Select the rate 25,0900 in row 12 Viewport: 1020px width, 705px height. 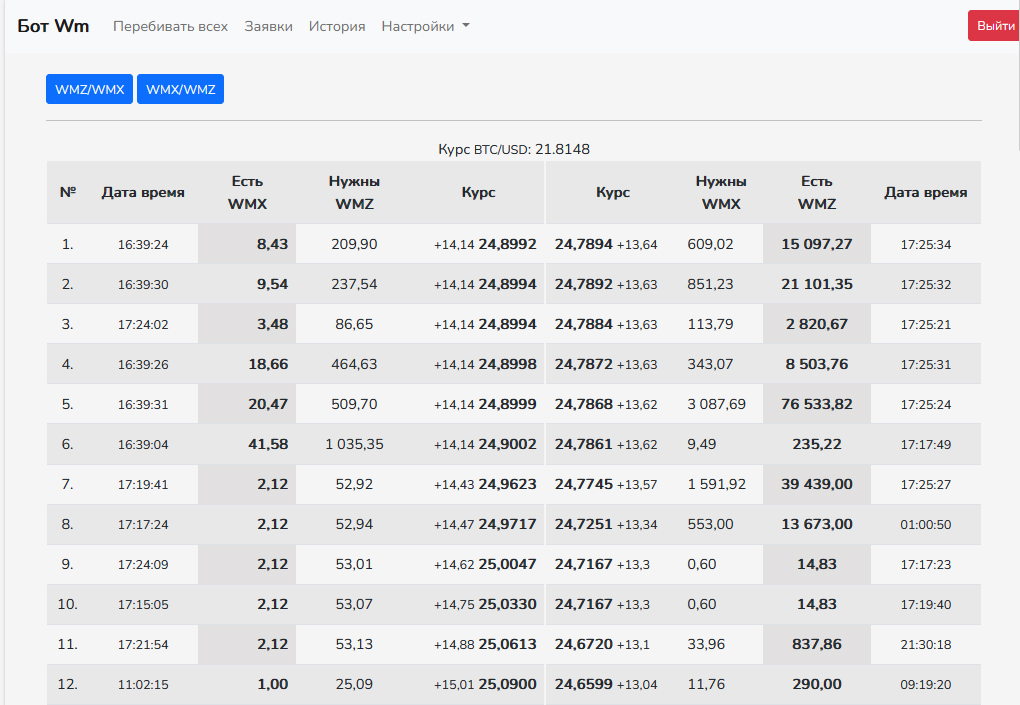click(507, 684)
